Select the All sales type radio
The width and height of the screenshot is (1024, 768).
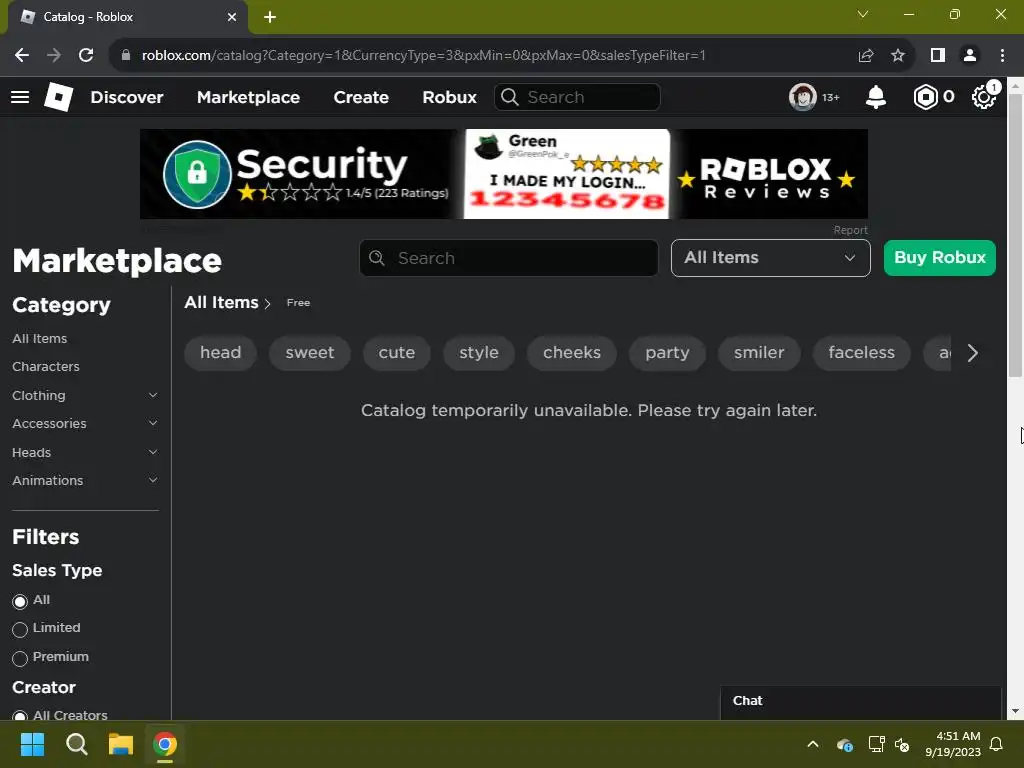pyautogui.click(x=20, y=601)
